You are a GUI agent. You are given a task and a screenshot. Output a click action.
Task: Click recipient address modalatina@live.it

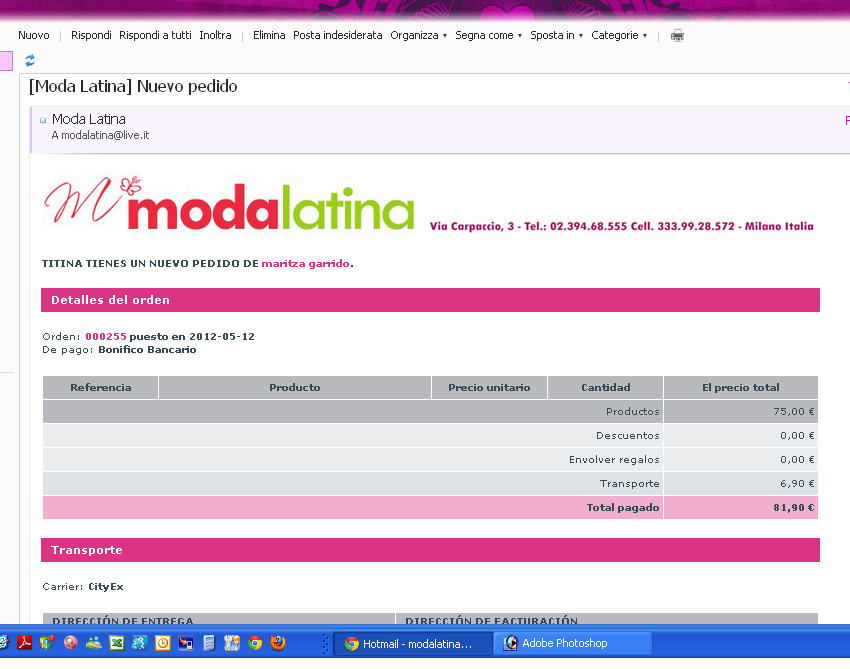coord(105,135)
